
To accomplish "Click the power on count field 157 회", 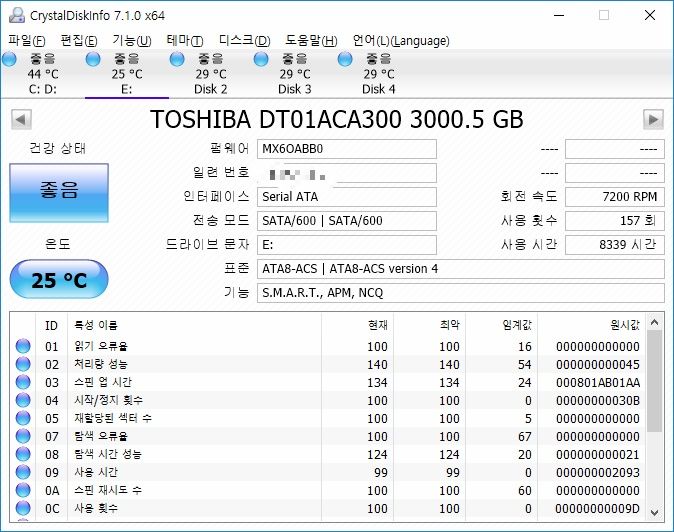I will coord(615,221).
